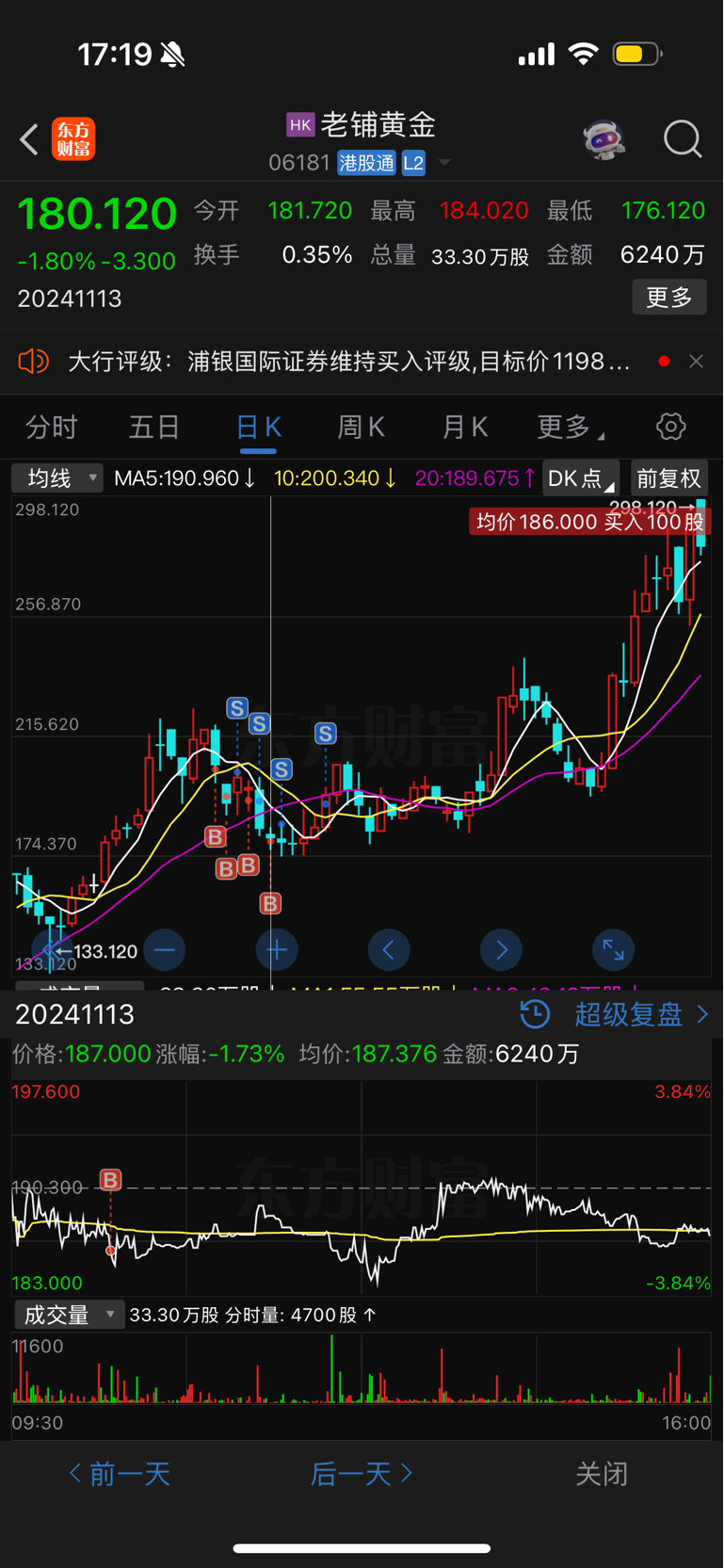Open the 均线 indicator dropdown
The image size is (724, 1568).
click(57, 478)
